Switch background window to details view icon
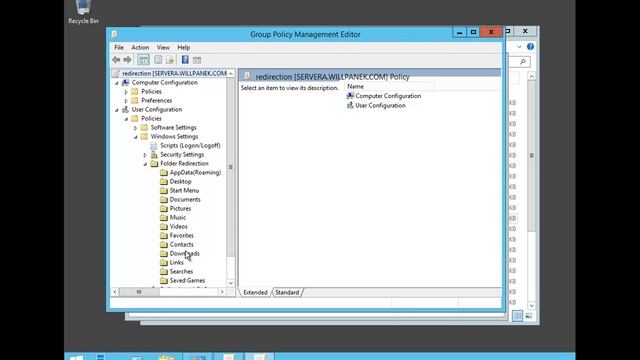Image resolution: width=640 pixels, height=360 pixels. point(517,316)
